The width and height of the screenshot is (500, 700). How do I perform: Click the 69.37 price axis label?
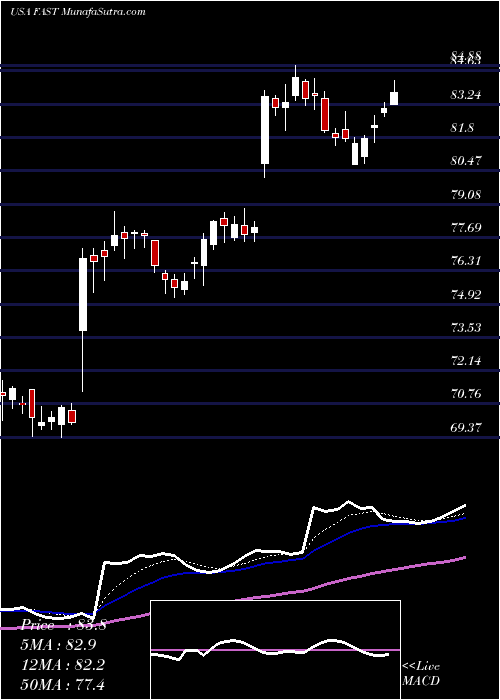tap(466, 427)
